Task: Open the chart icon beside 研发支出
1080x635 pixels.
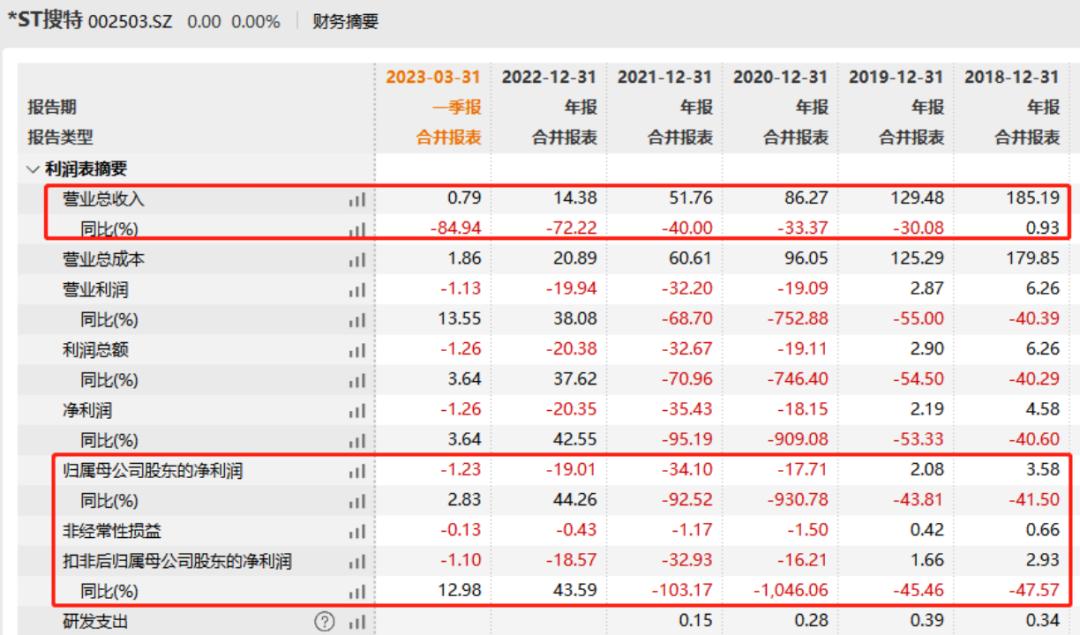Action: tap(355, 621)
